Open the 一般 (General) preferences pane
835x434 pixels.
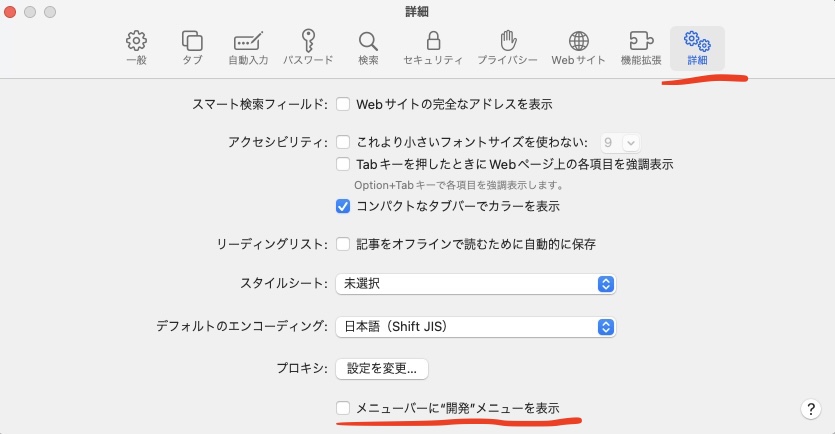click(x=136, y=47)
